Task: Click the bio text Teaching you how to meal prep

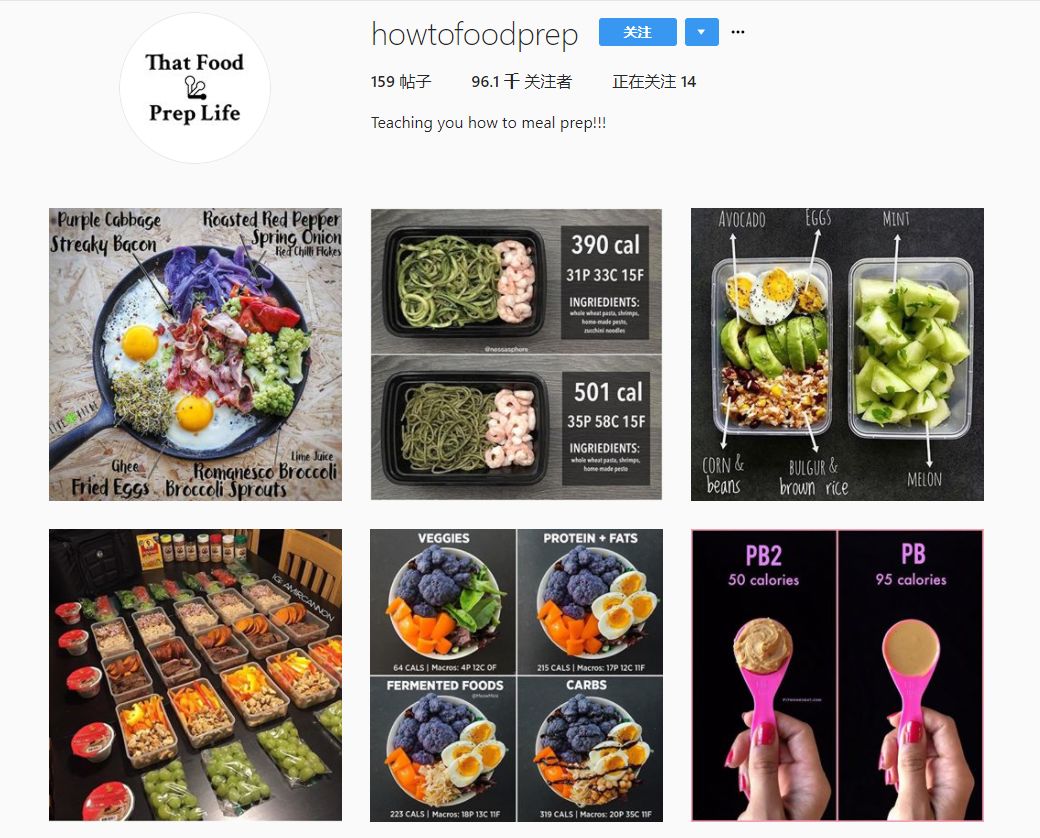Action: coord(488,123)
